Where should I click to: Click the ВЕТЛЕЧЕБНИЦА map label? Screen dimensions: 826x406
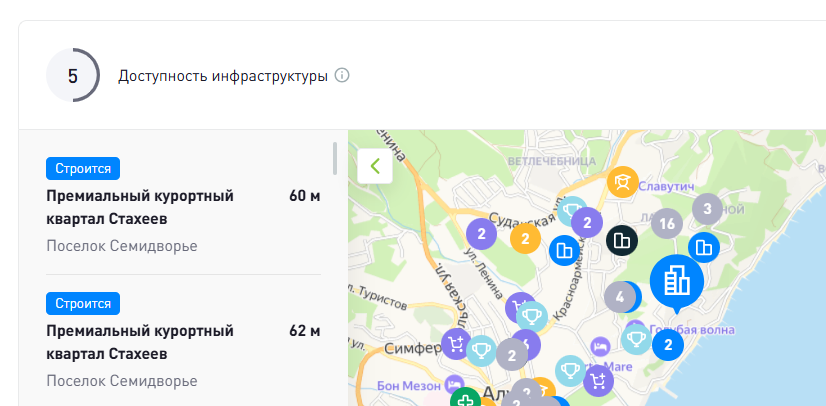pyautogui.click(x=552, y=161)
